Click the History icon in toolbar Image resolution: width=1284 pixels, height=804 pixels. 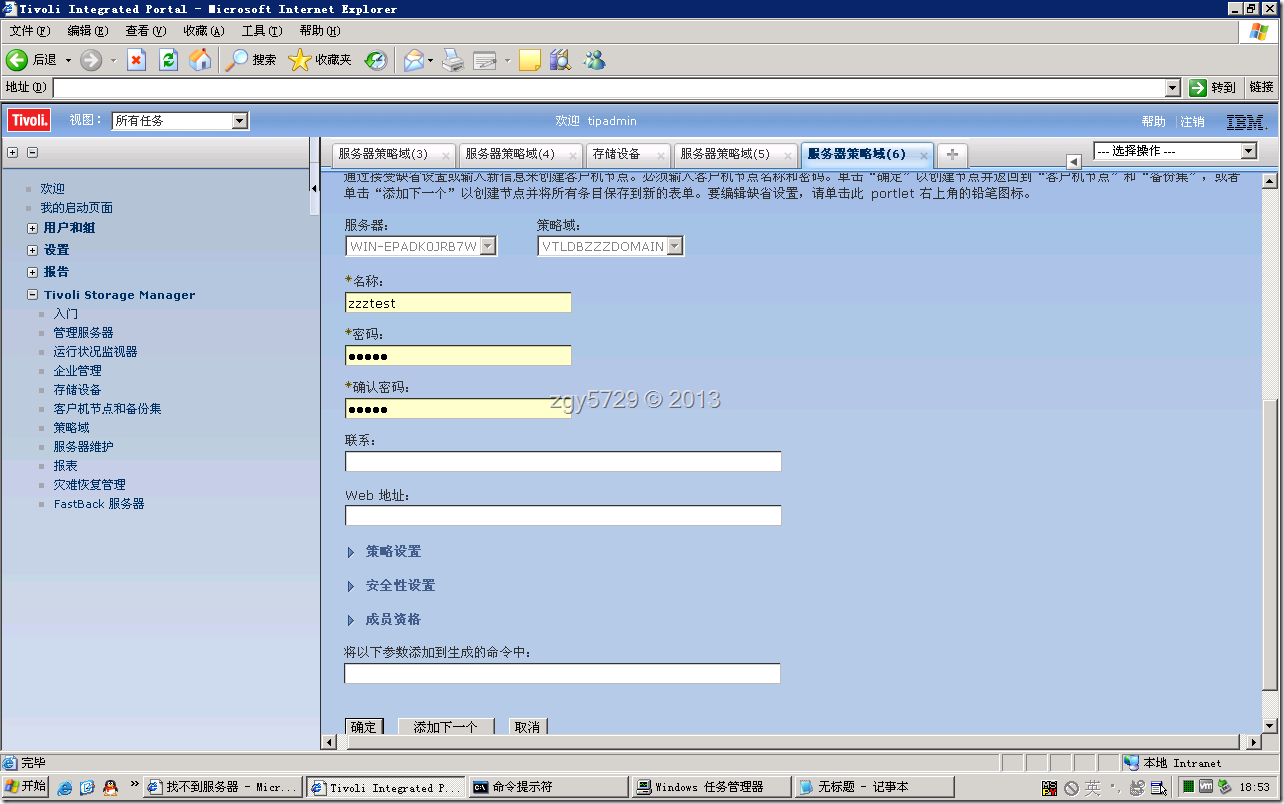[x=375, y=60]
